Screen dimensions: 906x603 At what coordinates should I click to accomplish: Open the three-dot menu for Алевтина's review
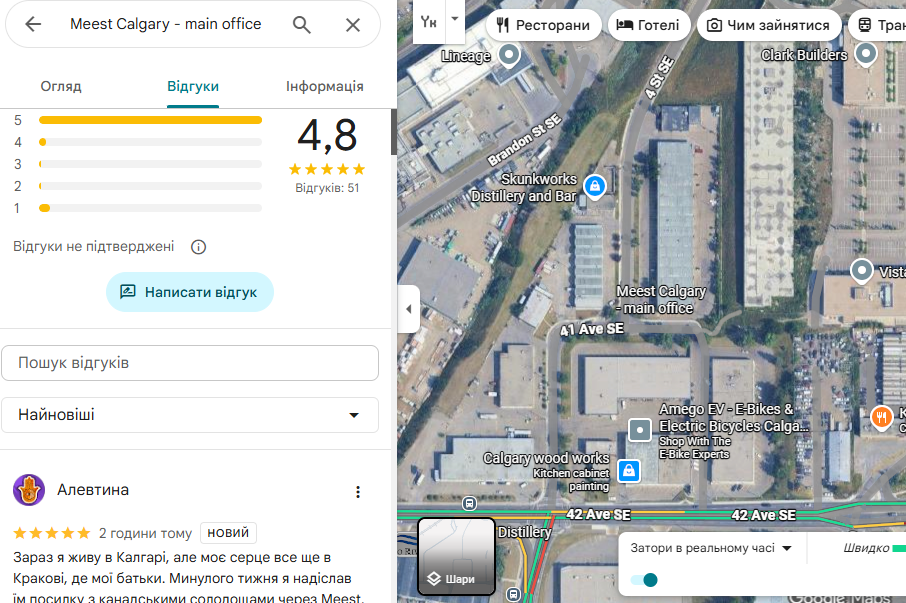358,492
